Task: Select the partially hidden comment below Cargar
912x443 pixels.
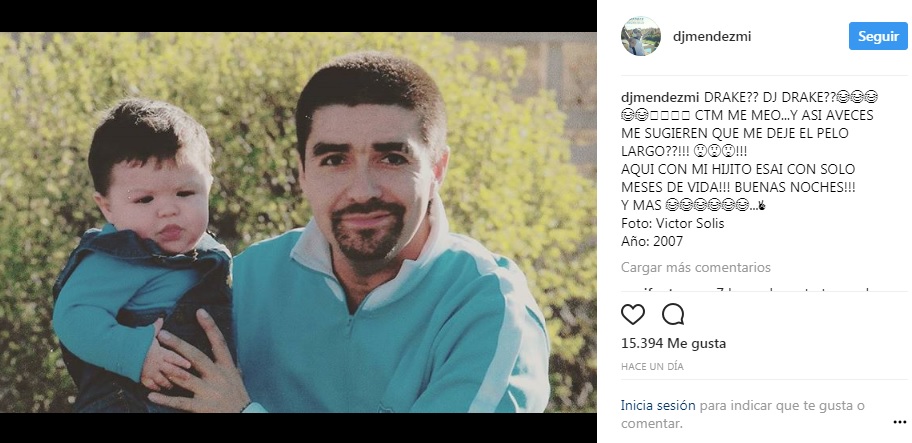Action: click(744, 288)
